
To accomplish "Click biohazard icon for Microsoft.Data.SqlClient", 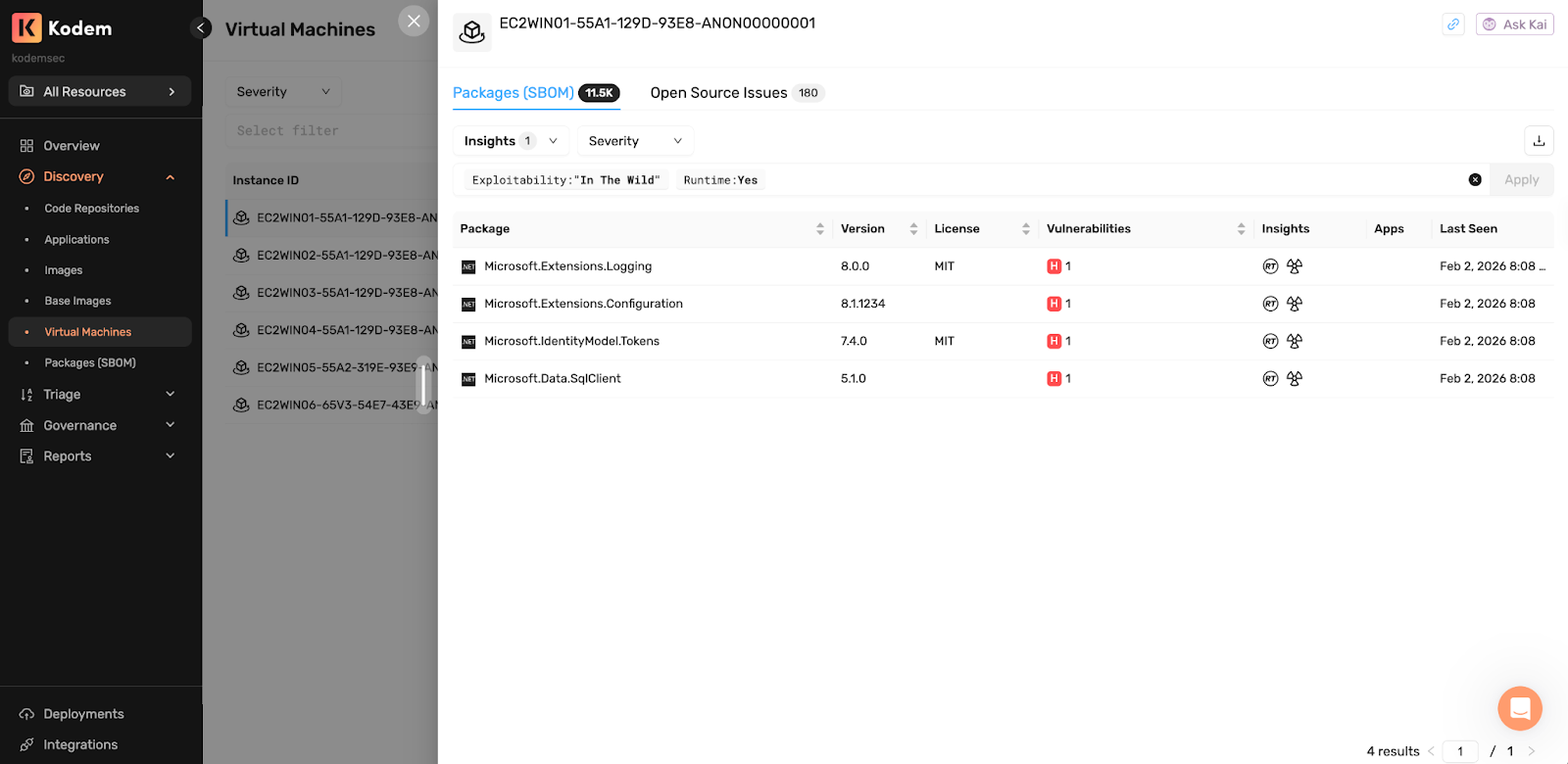I will [1295, 379].
